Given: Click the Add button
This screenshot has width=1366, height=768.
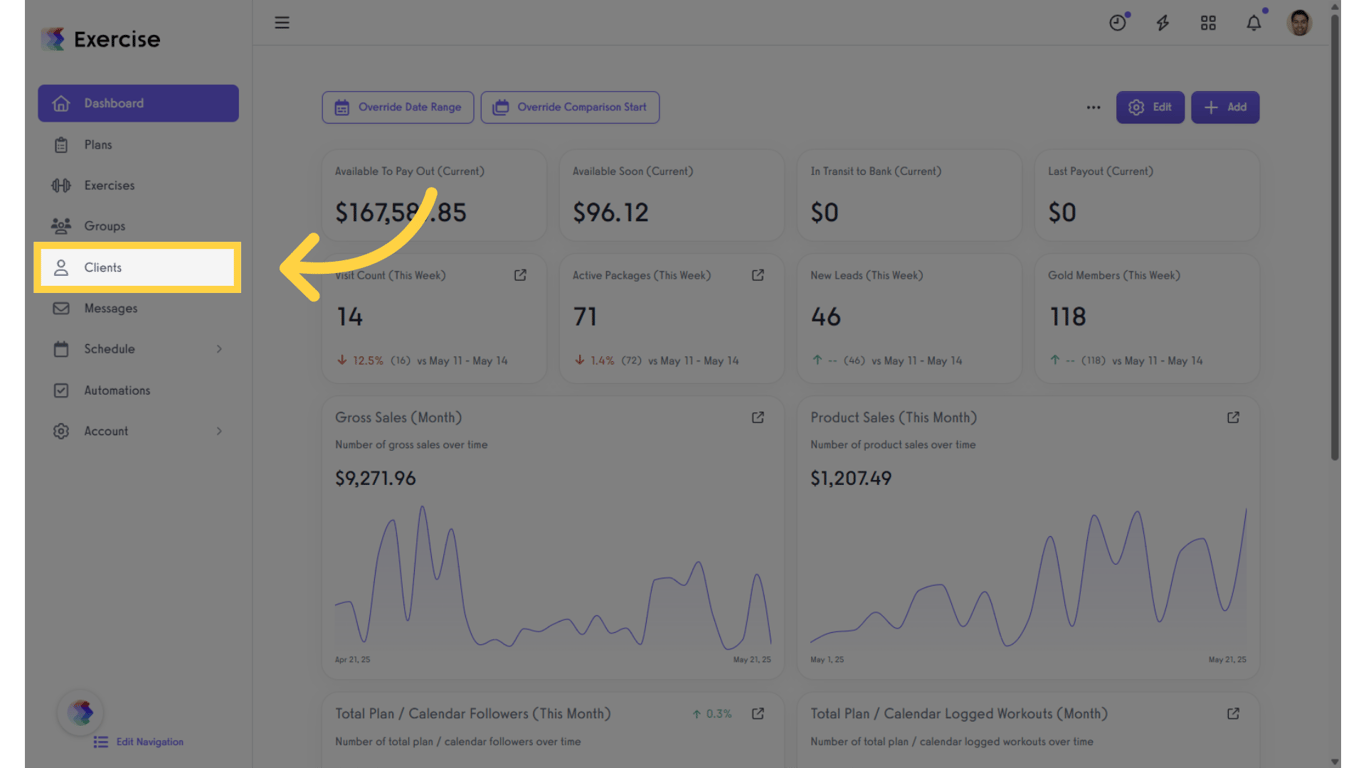Looking at the screenshot, I should click(x=1225, y=107).
